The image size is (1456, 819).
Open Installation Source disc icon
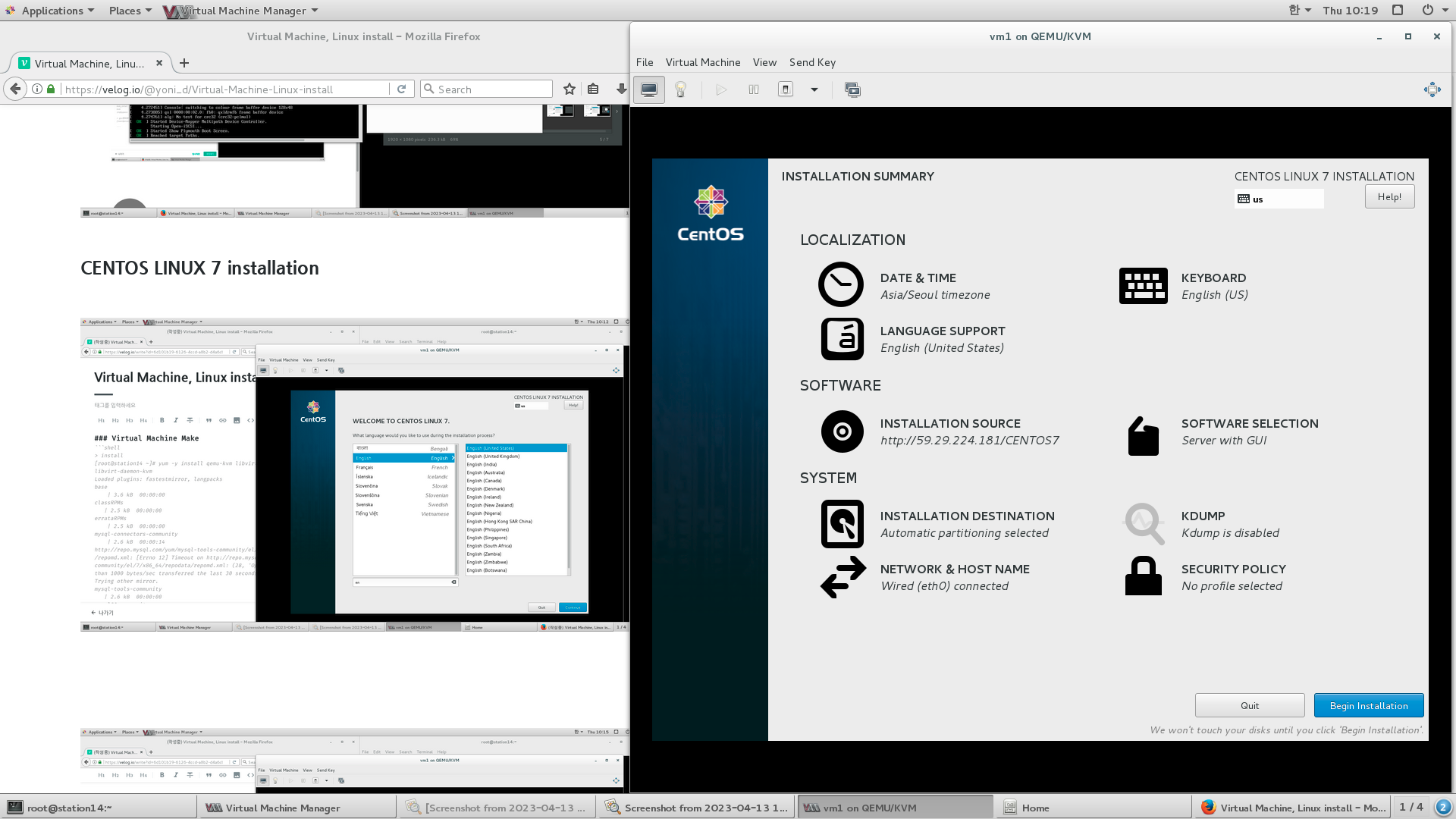pyautogui.click(x=842, y=431)
